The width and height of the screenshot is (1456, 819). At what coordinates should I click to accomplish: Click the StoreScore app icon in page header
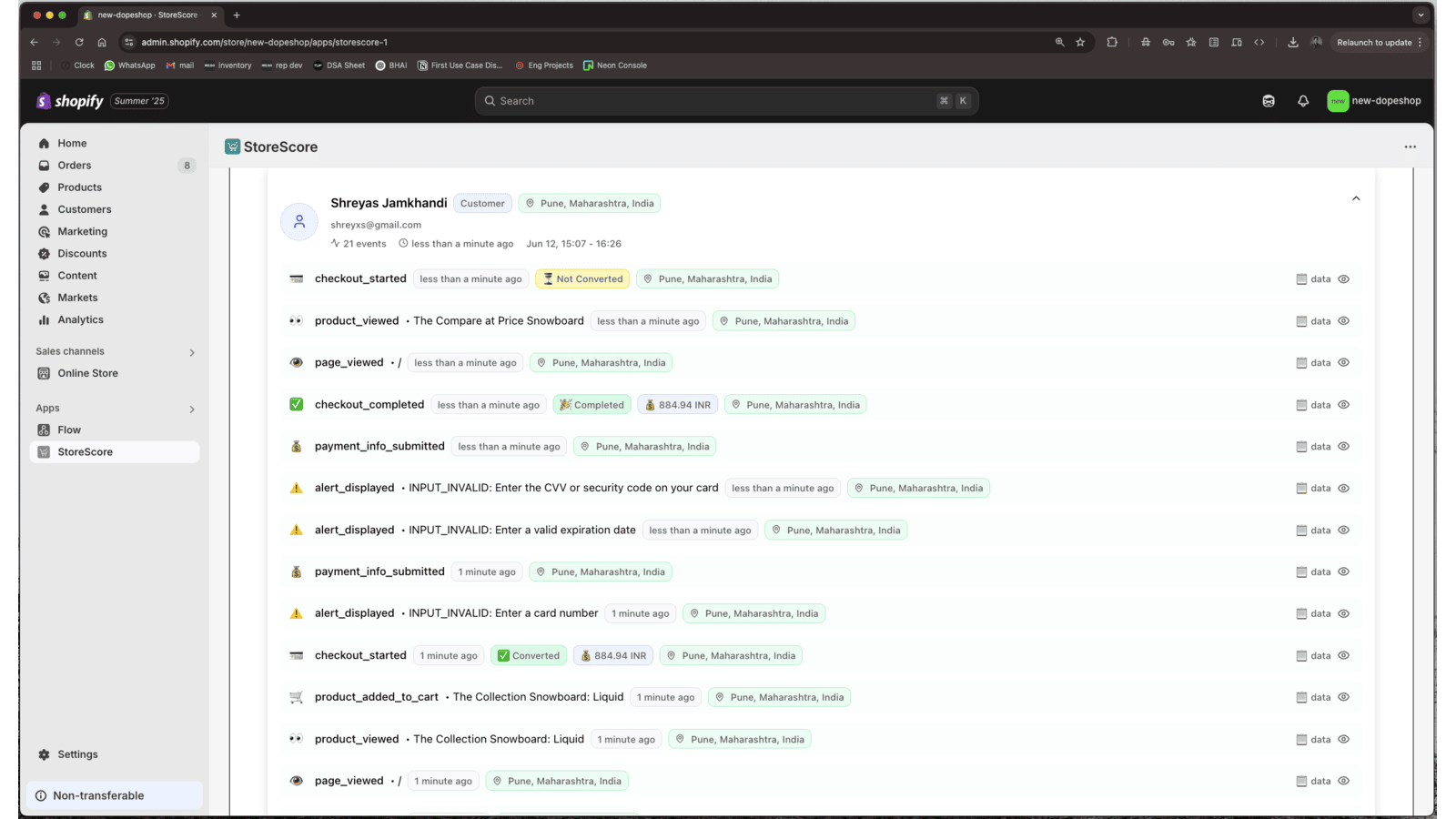pyautogui.click(x=233, y=147)
